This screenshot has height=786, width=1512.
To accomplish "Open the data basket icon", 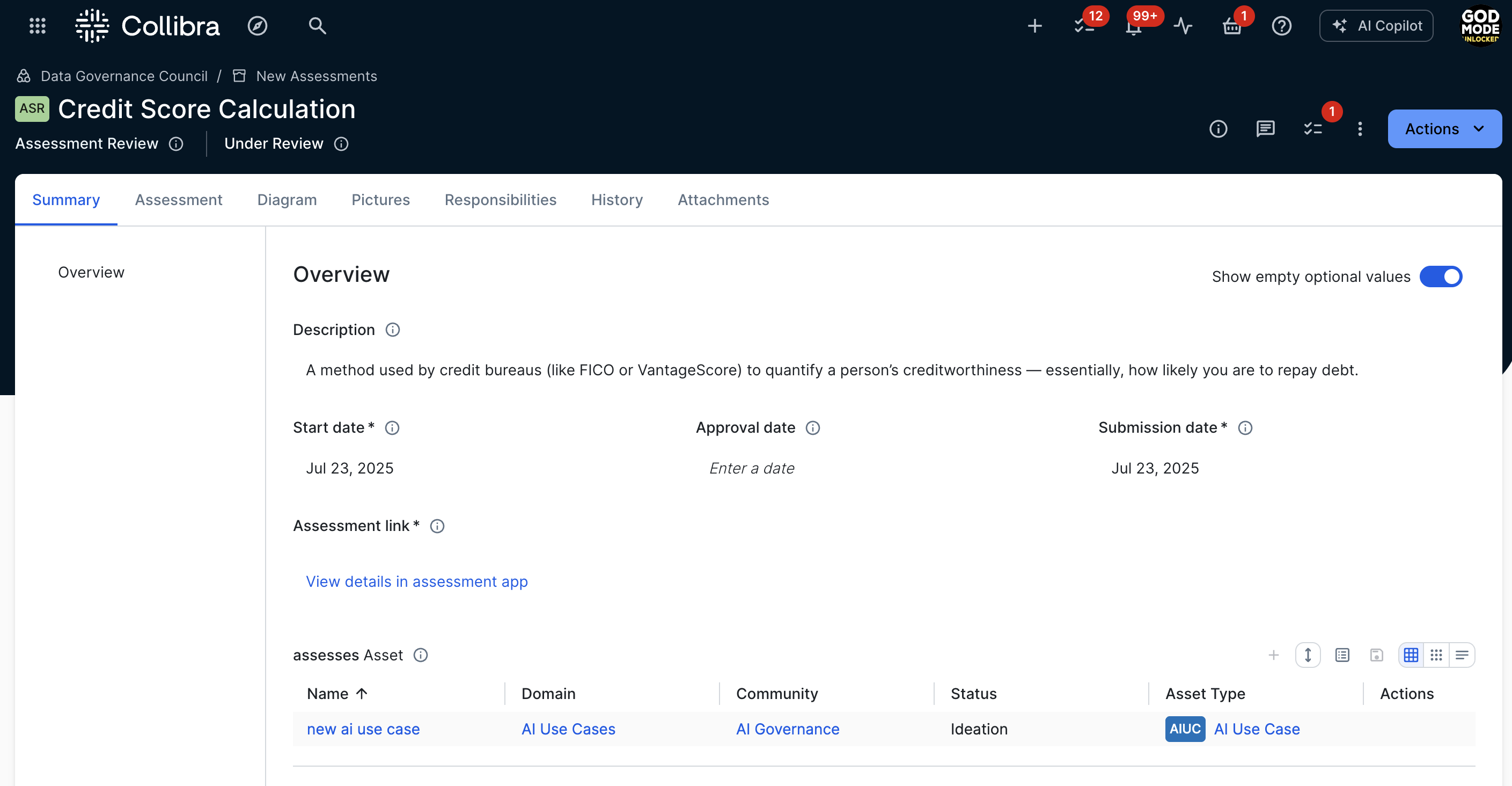I will pos(1231,27).
